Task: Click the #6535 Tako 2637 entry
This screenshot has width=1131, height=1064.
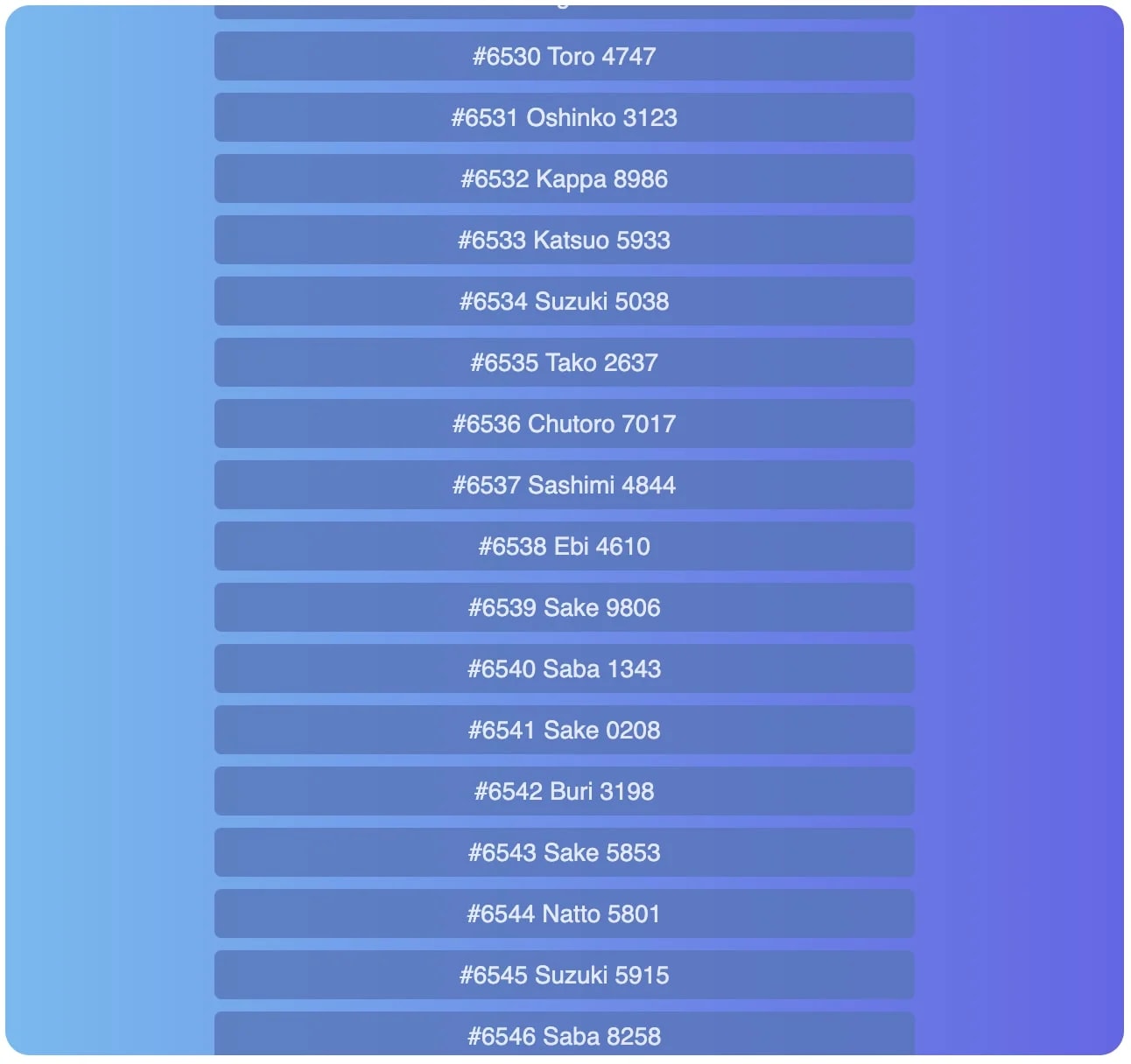Action: pyautogui.click(x=565, y=362)
